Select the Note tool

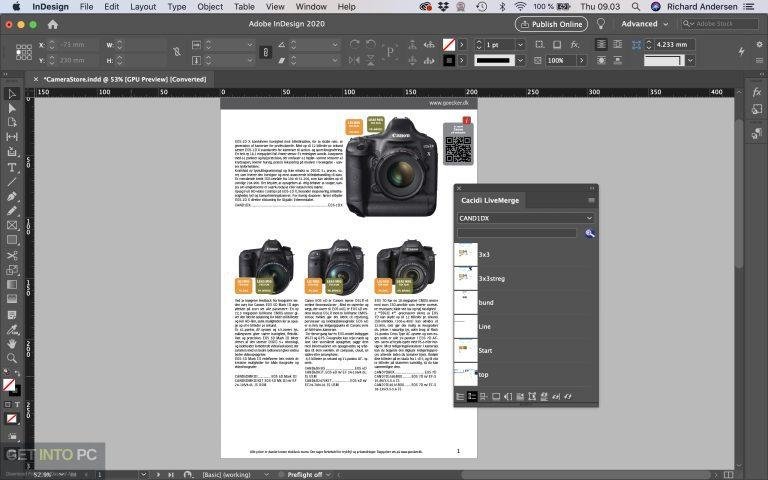(x=12, y=314)
